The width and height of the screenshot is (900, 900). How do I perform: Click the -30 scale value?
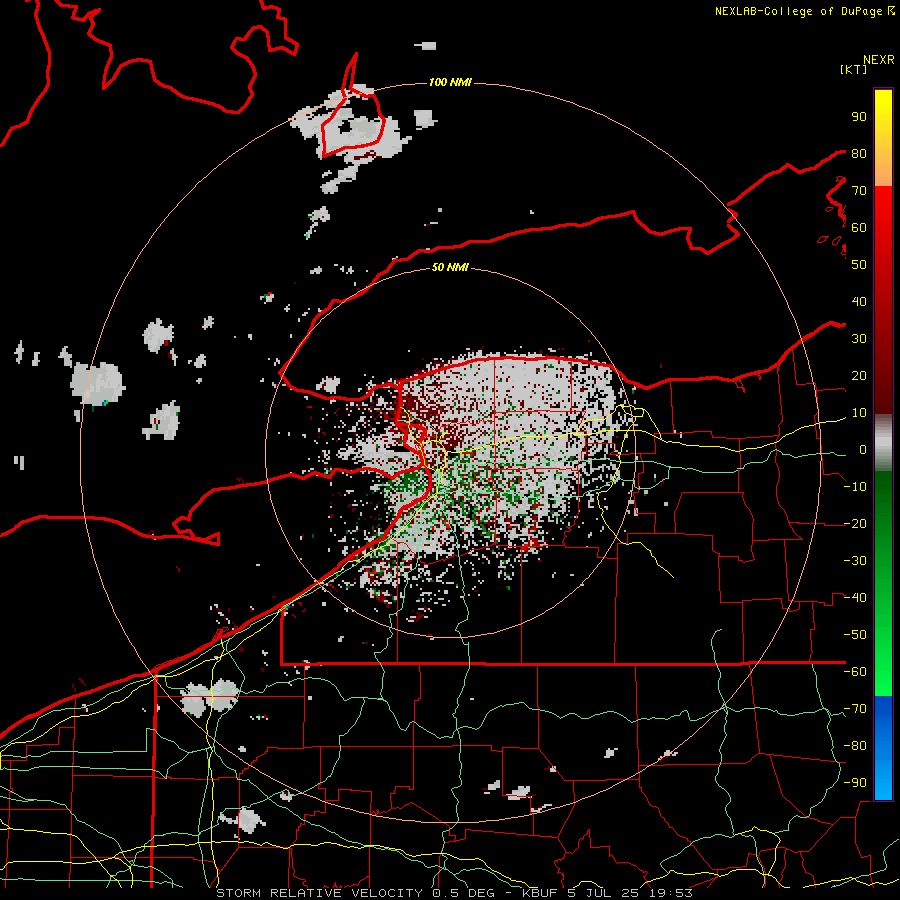(855, 561)
